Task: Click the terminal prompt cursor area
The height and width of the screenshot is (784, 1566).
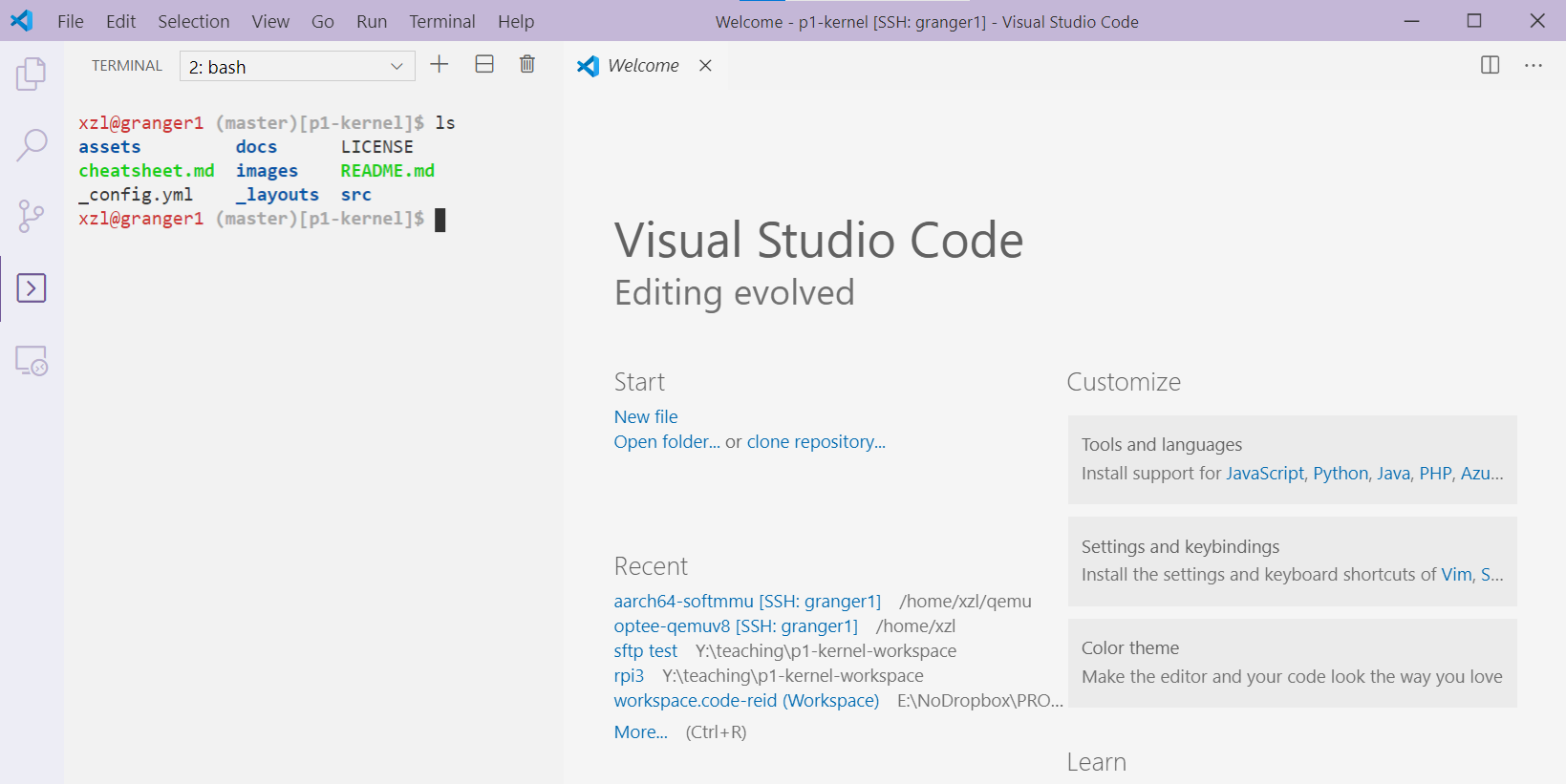Action: coord(440,220)
